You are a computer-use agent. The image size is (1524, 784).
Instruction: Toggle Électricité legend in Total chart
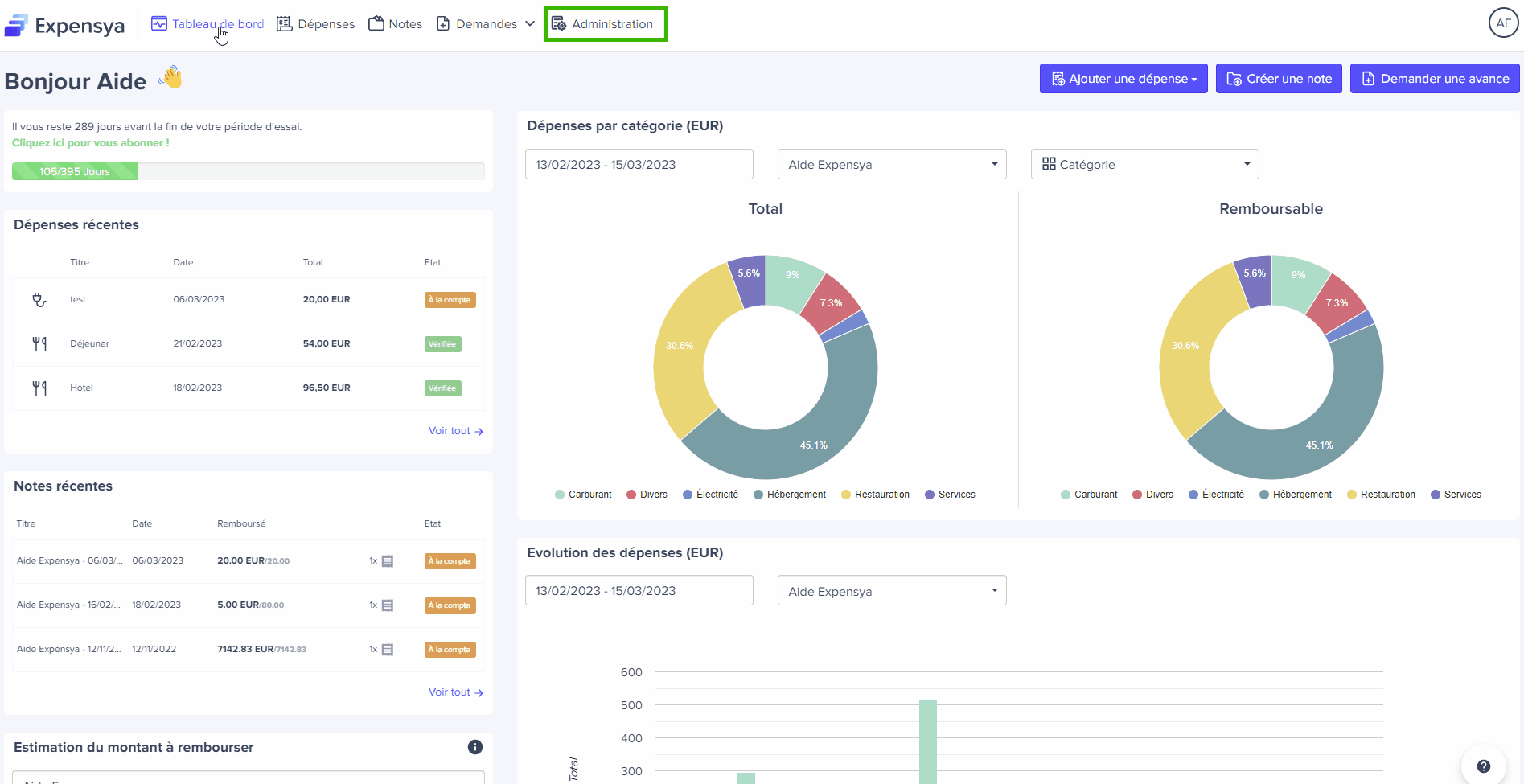coord(710,495)
